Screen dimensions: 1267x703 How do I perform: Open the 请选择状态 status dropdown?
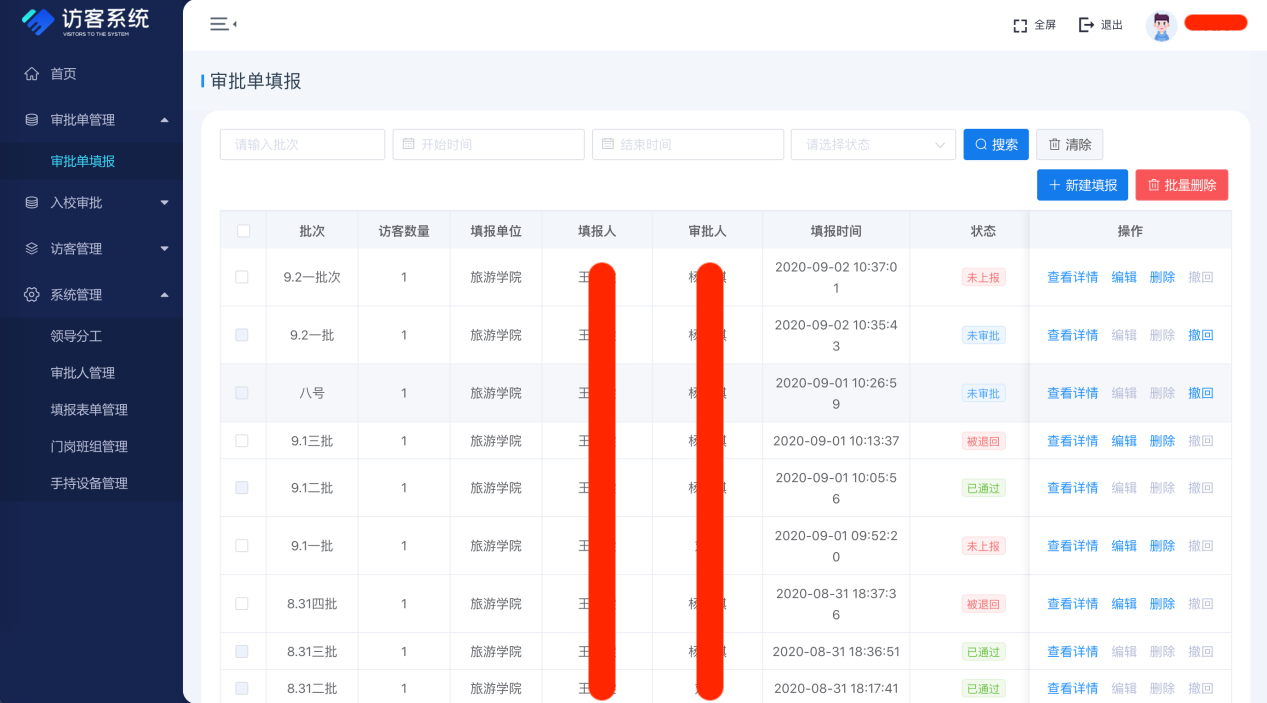coord(873,144)
